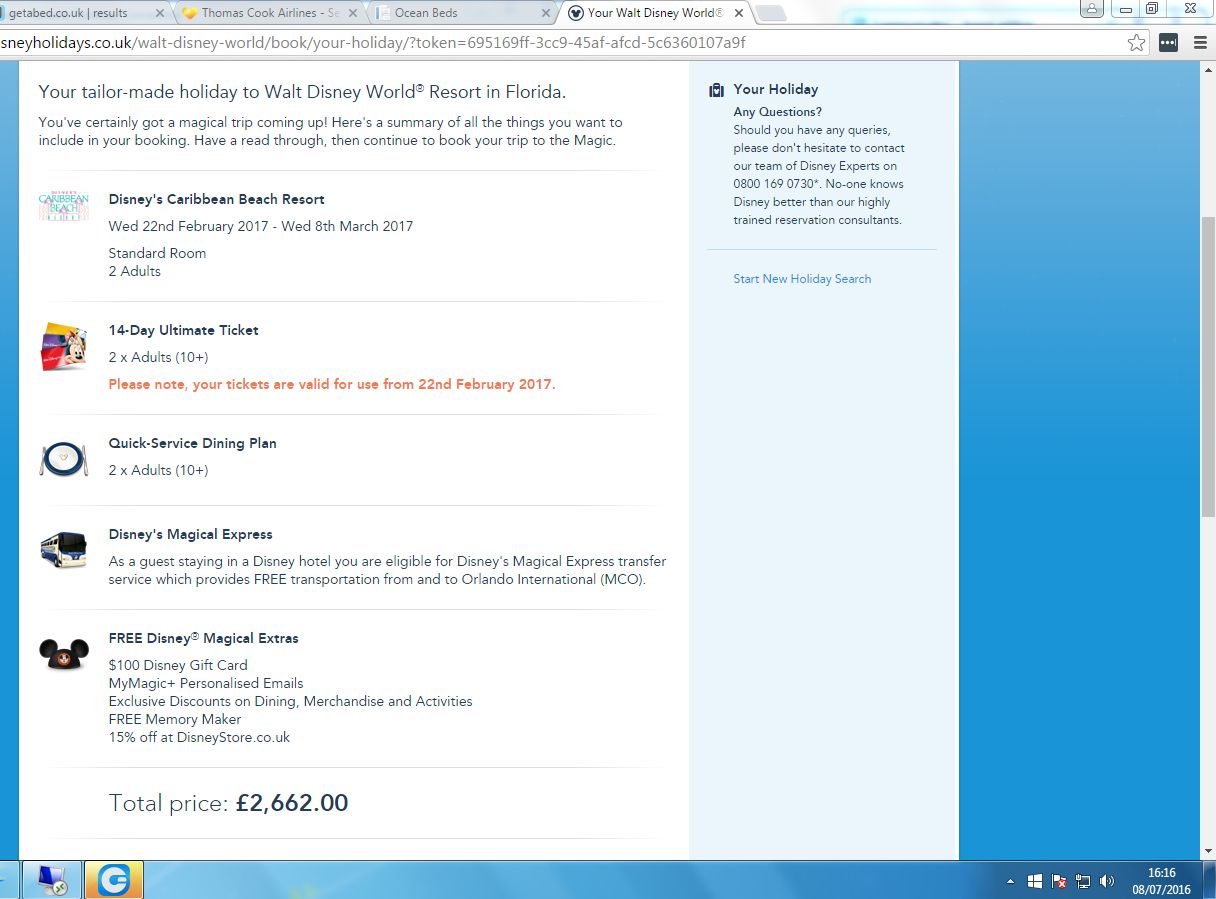Click the Standard Room text
The image size is (1216, 899).
coord(157,253)
